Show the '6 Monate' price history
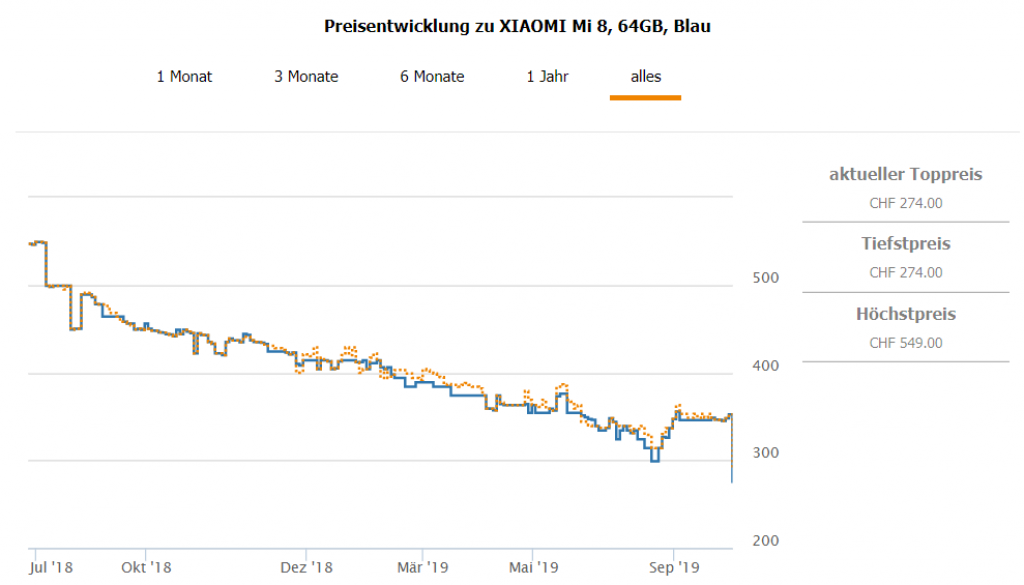Viewport: 1024px width, 585px height. [x=432, y=76]
